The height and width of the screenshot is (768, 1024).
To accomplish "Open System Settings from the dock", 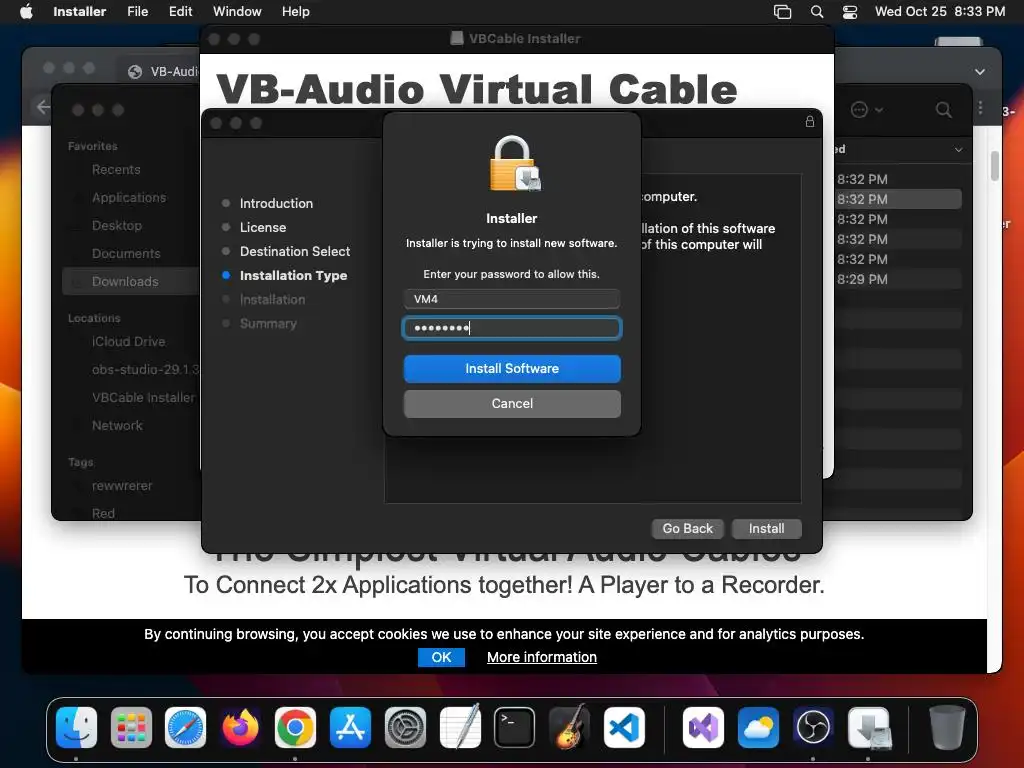I will [405, 727].
